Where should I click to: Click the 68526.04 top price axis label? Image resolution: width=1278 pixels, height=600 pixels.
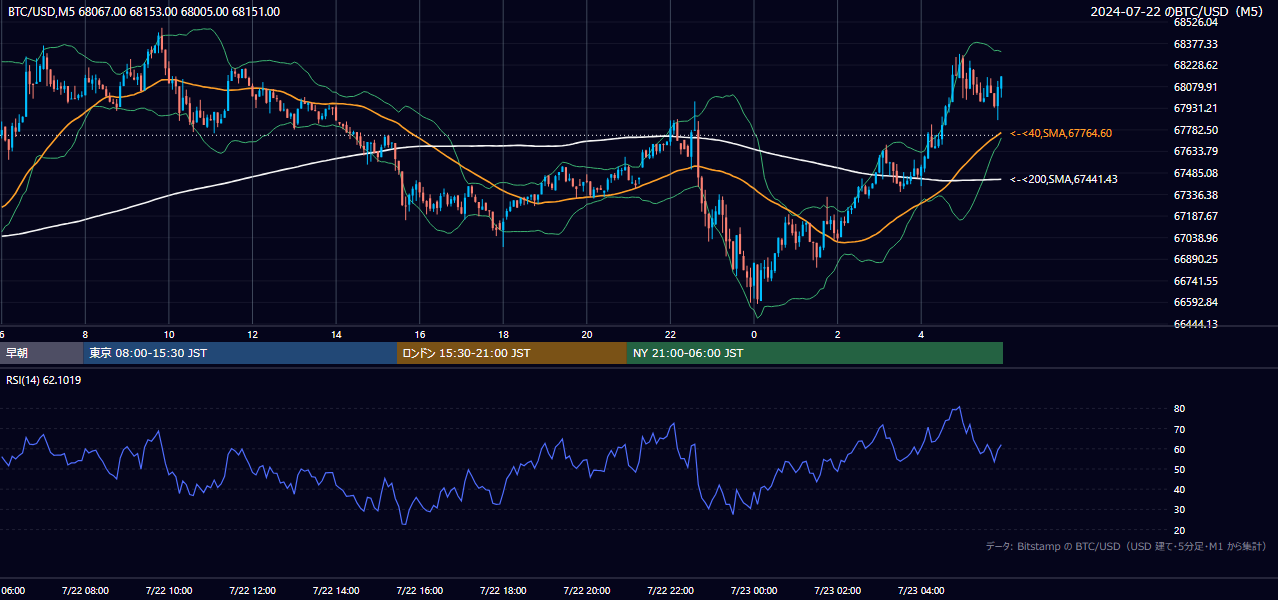coord(1196,22)
